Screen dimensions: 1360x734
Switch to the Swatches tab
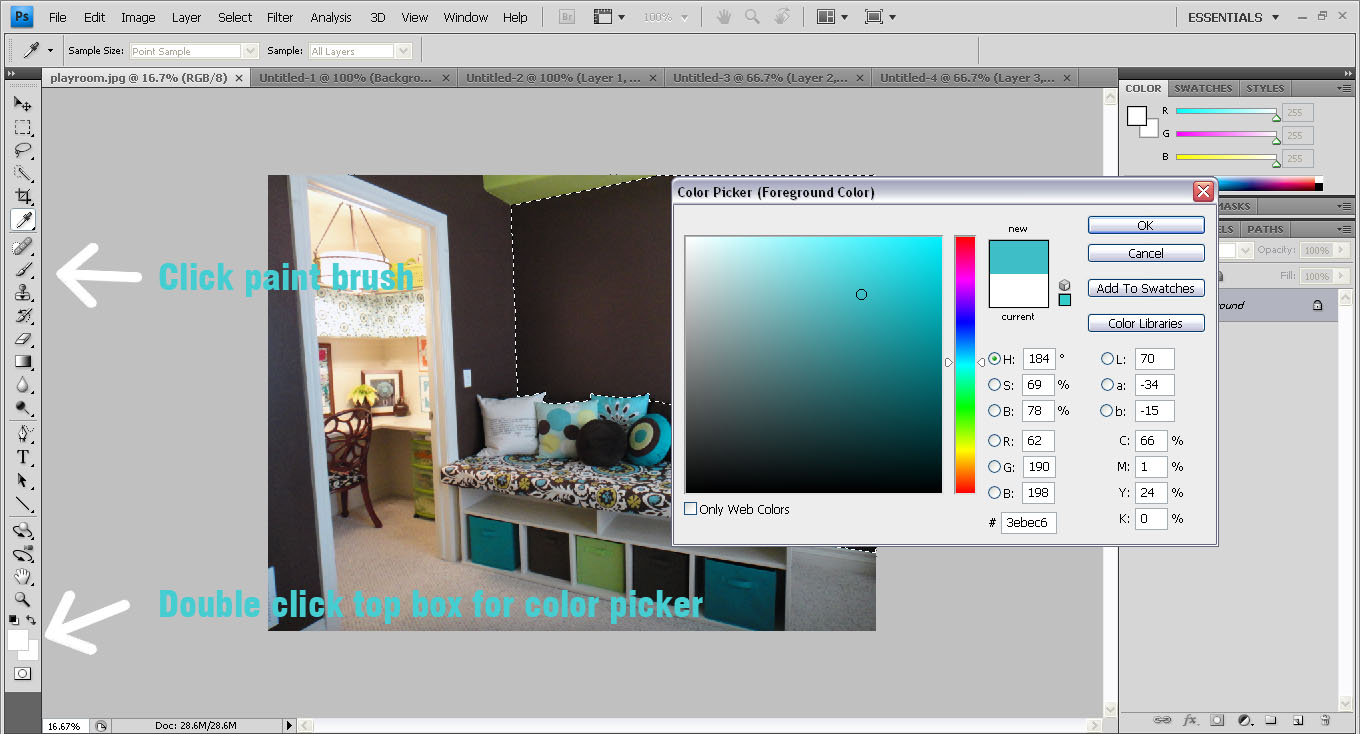(1202, 88)
